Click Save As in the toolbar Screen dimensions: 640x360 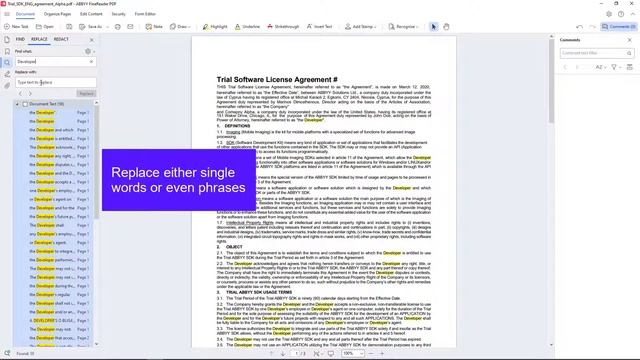click(x=91, y=27)
